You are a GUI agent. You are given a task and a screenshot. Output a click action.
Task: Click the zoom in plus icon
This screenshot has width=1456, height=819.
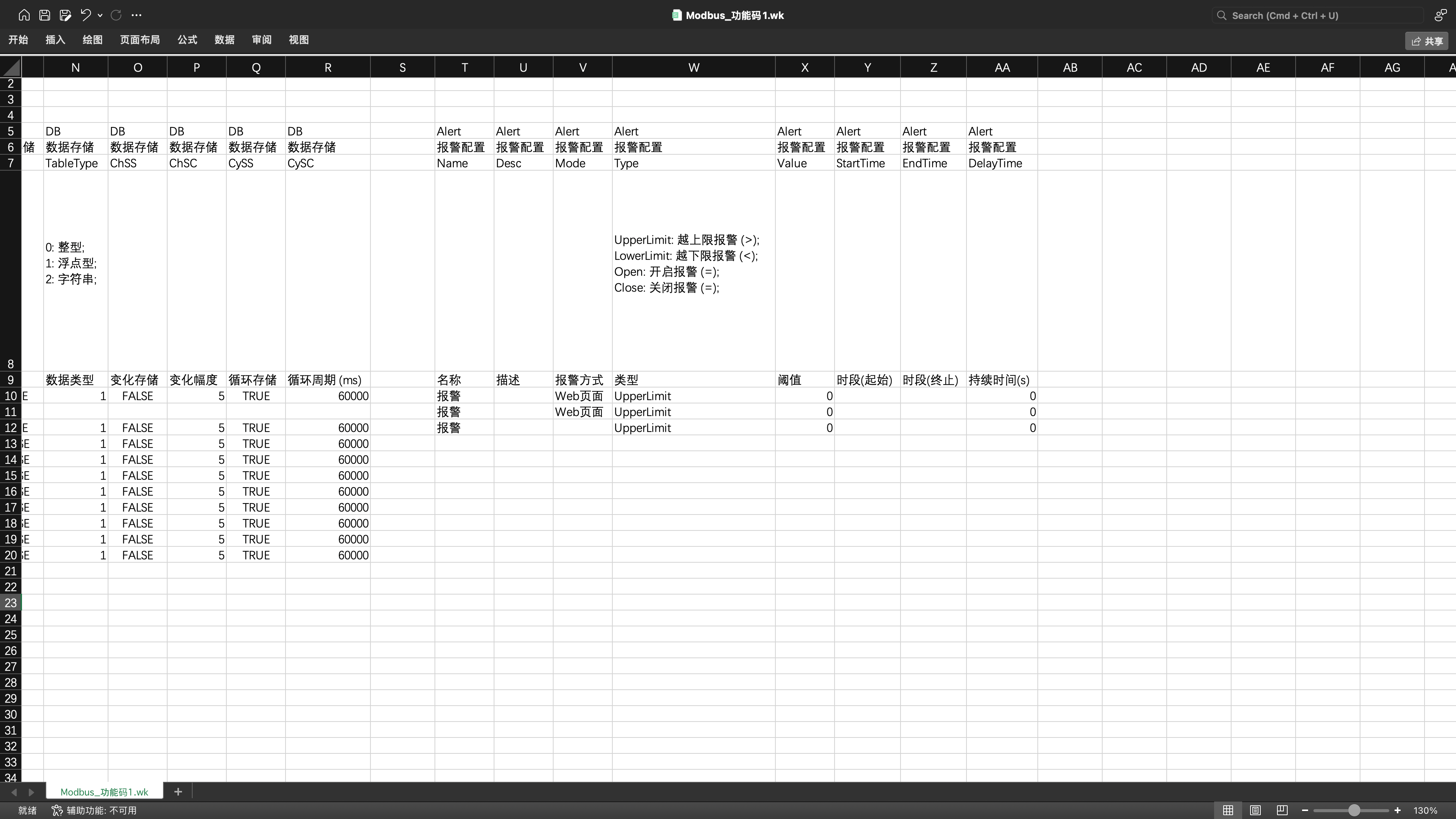1397,810
